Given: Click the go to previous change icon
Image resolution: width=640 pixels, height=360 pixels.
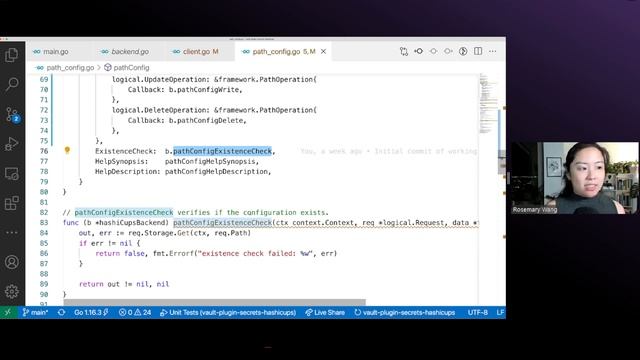Looking at the screenshot, I should tap(418, 51).
